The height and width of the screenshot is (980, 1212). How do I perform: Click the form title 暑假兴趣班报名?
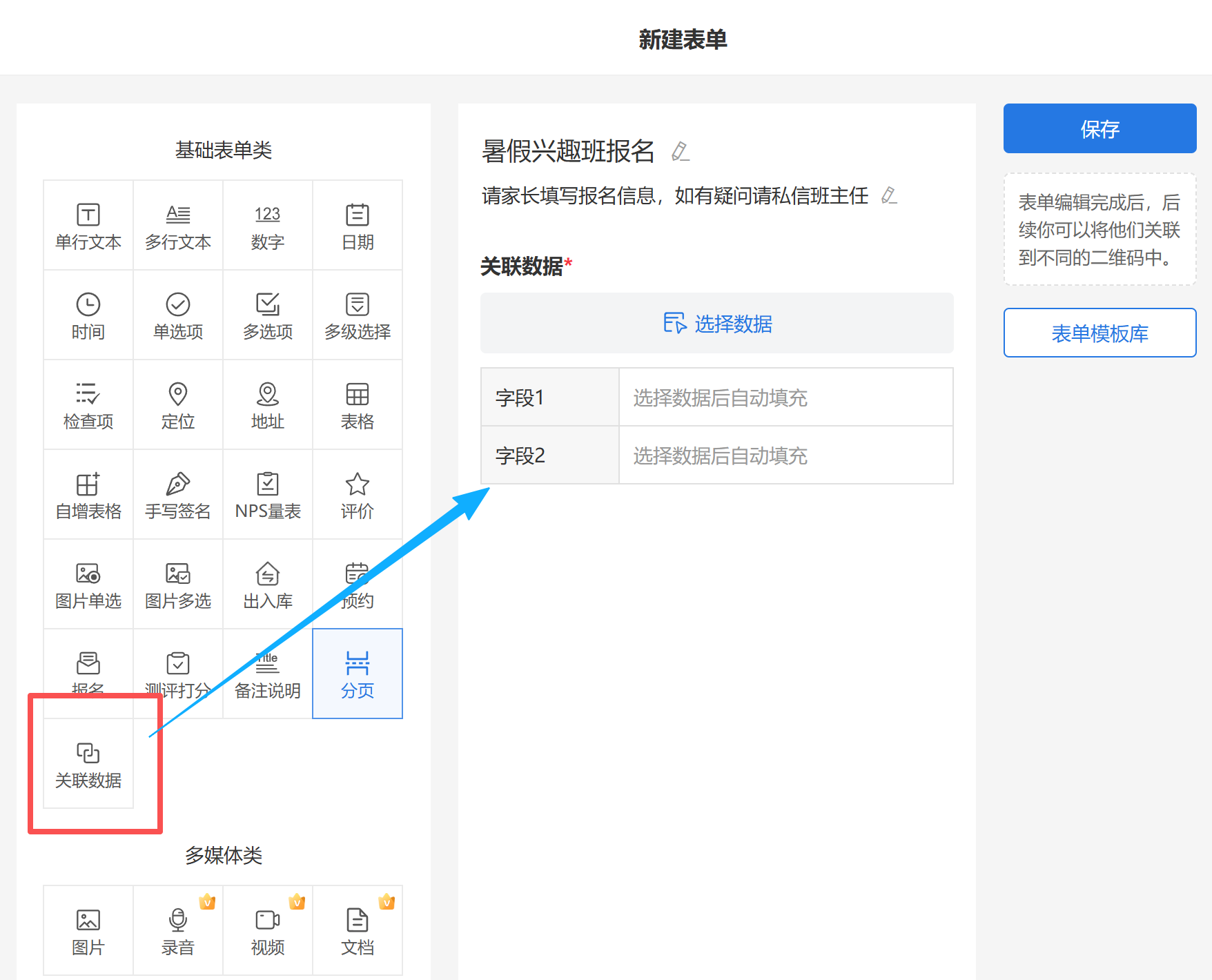coord(568,151)
